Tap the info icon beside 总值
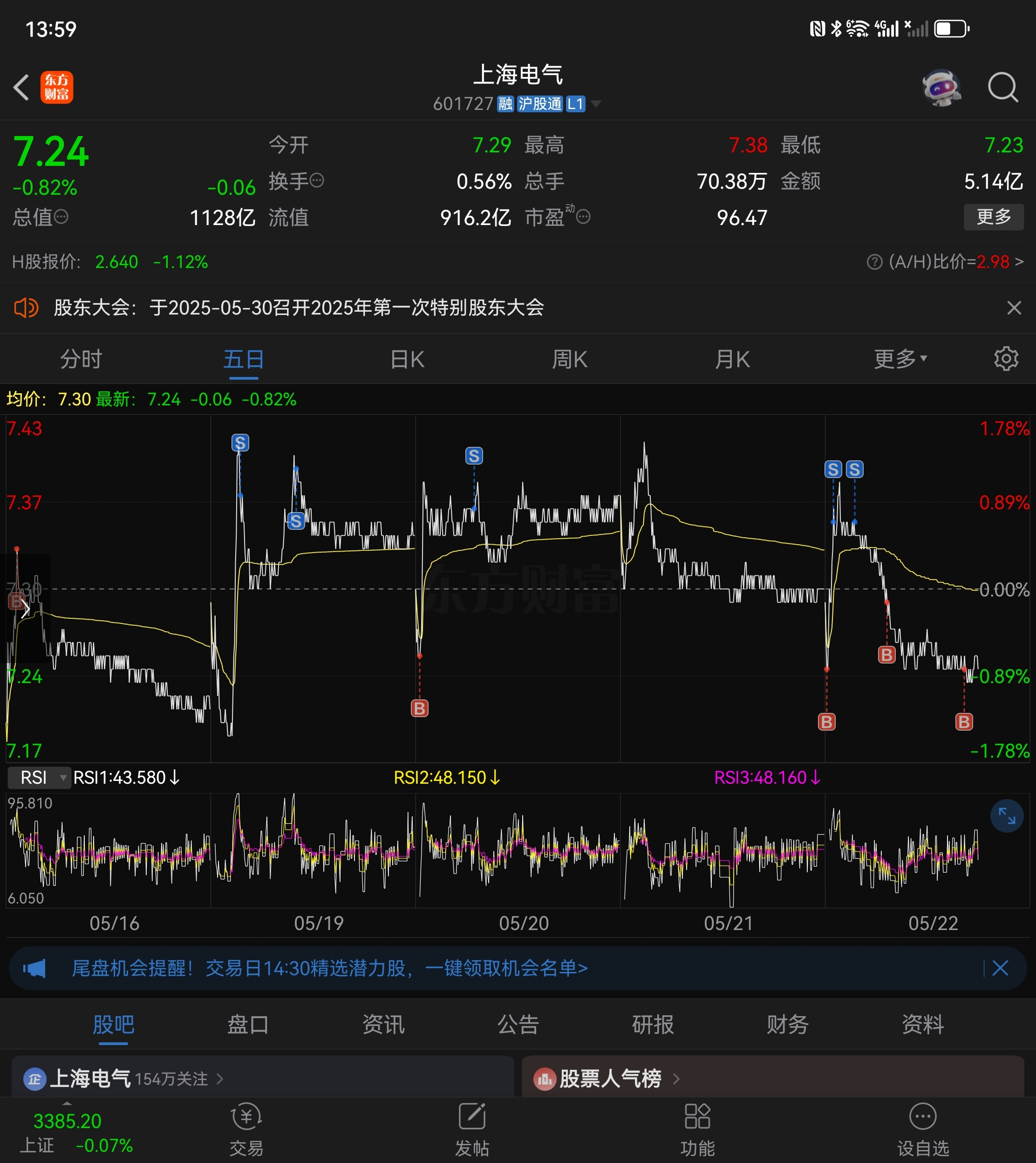 (x=61, y=216)
